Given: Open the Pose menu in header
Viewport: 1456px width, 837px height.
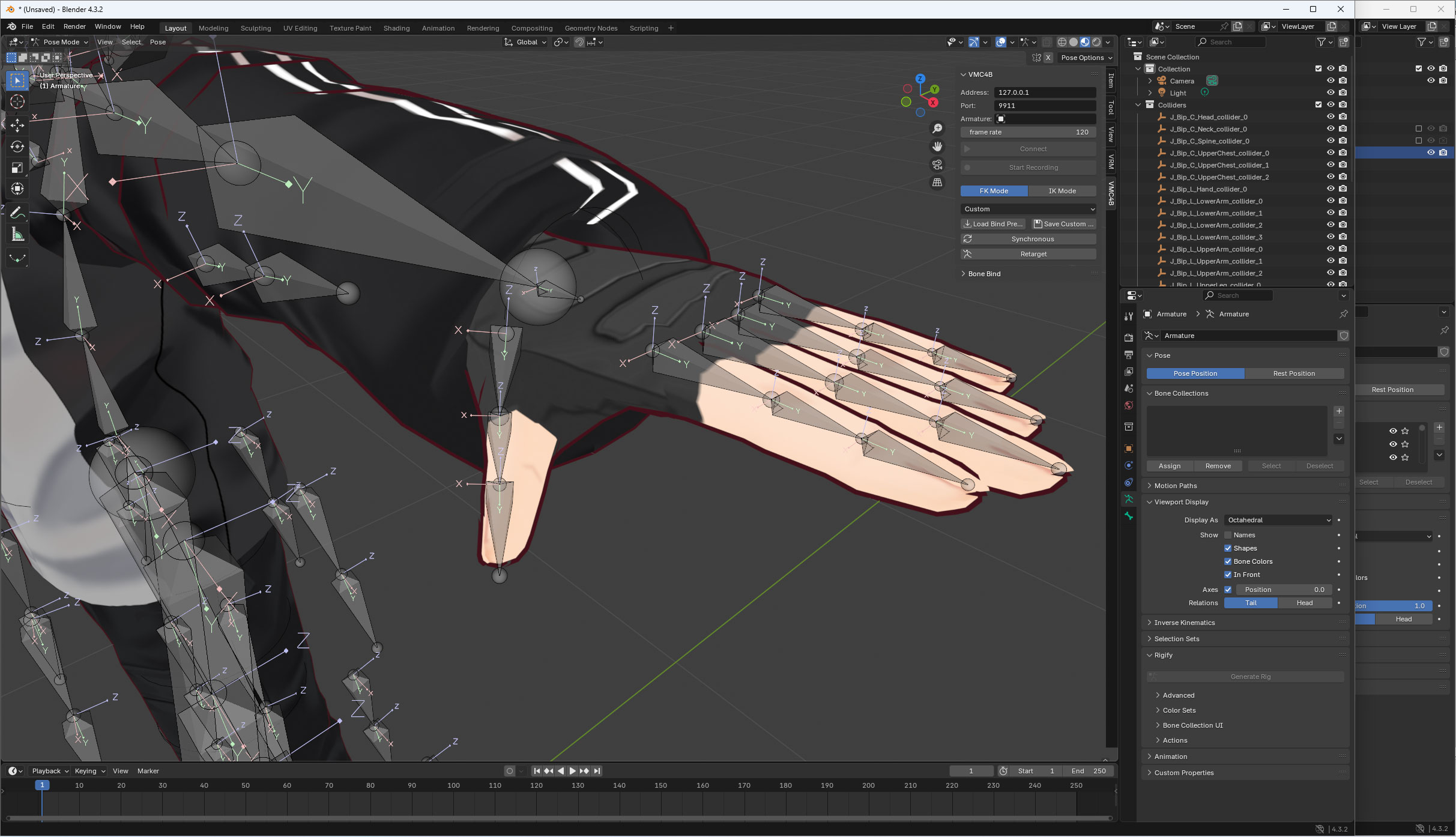Looking at the screenshot, I should point(158,42).
